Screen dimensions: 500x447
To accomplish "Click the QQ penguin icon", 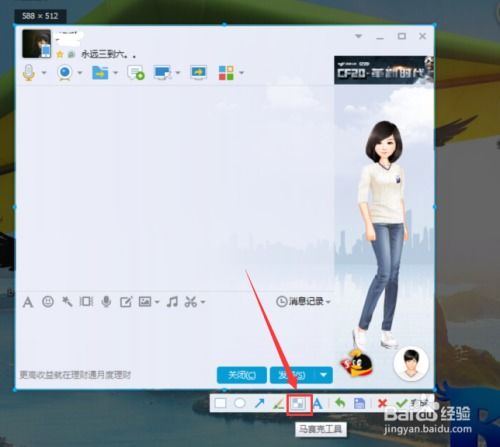I will pyautogui.click(x=356, y=363).
